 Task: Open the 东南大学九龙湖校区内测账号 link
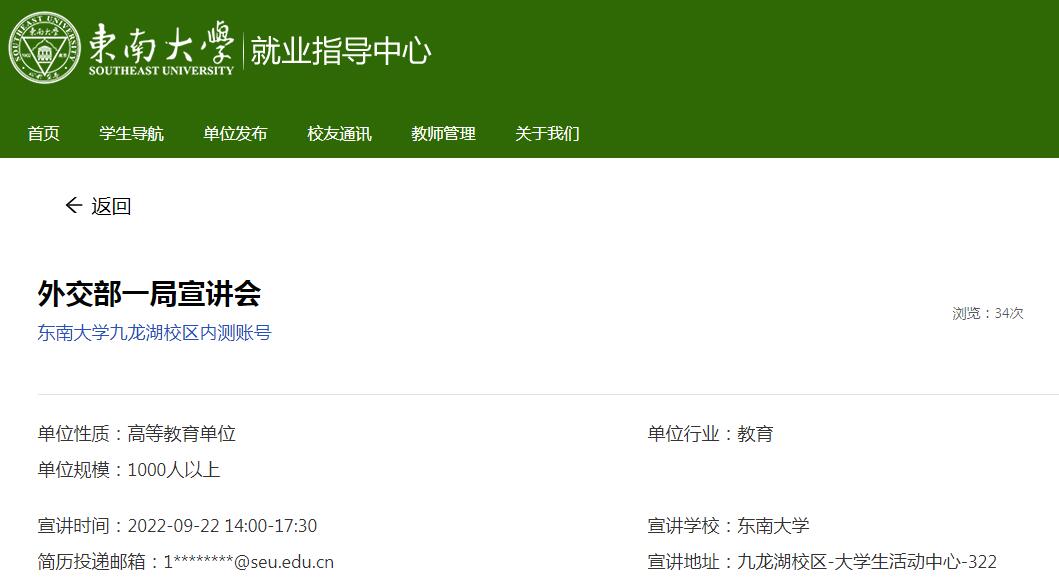point(154,333)
